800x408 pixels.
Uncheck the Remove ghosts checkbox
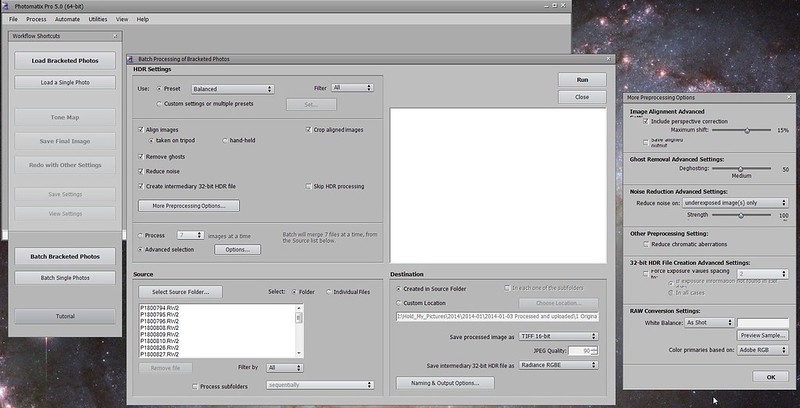139,157
